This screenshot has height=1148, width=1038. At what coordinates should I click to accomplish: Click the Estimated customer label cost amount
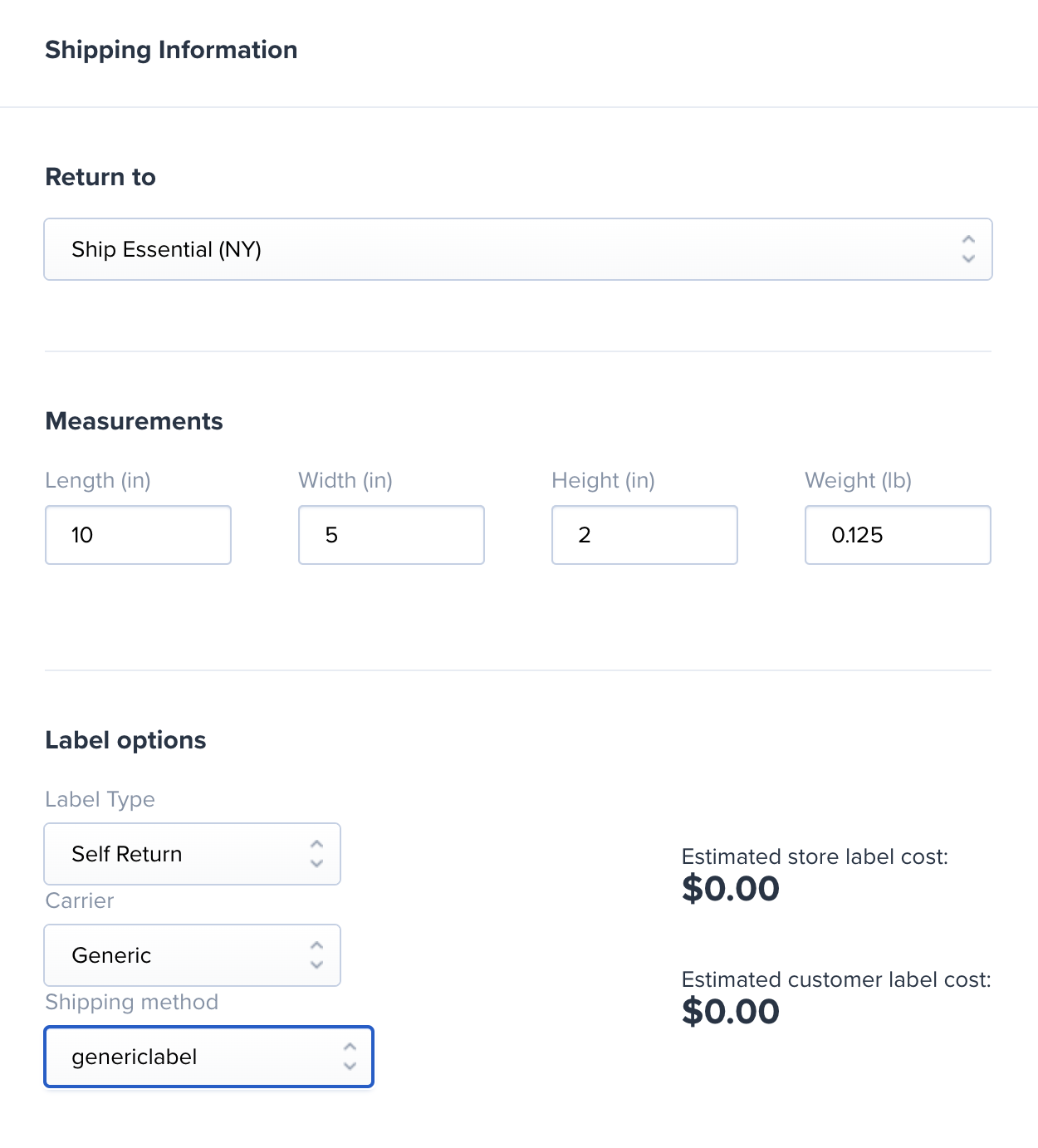[730, 1012]
